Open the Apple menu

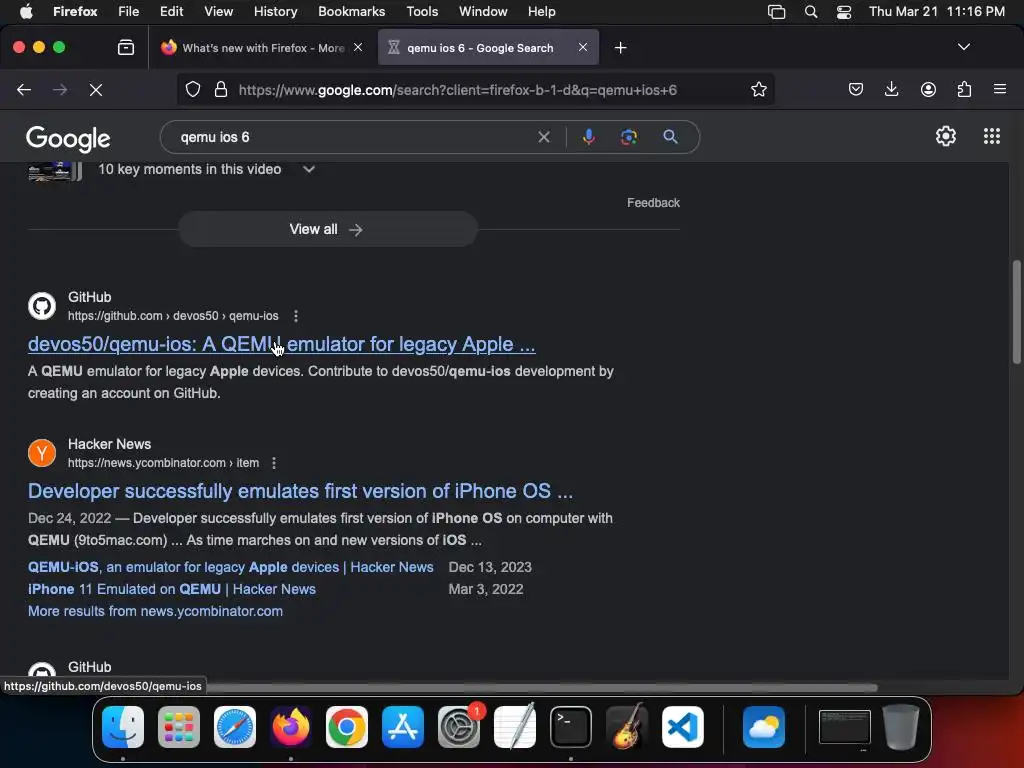pyautogui.click(x=26, y=12)
